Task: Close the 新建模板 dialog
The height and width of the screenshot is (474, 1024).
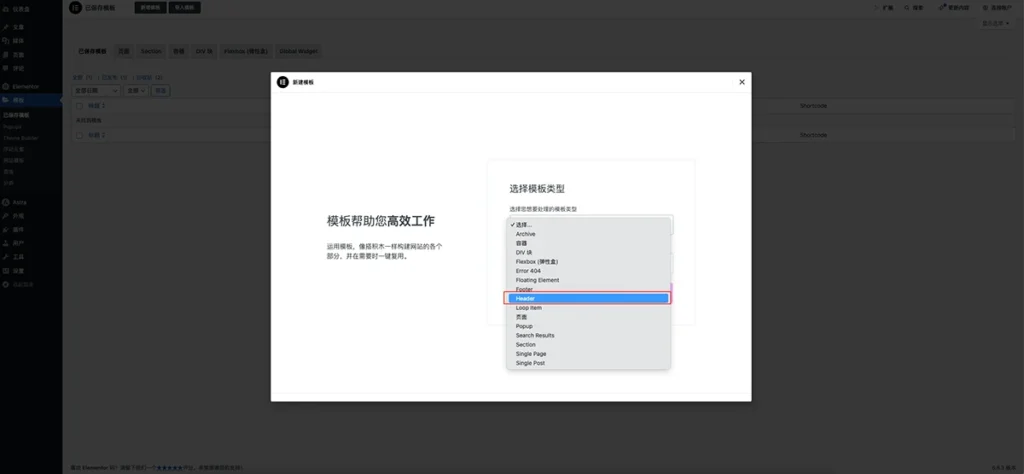Action: [741, 82]
